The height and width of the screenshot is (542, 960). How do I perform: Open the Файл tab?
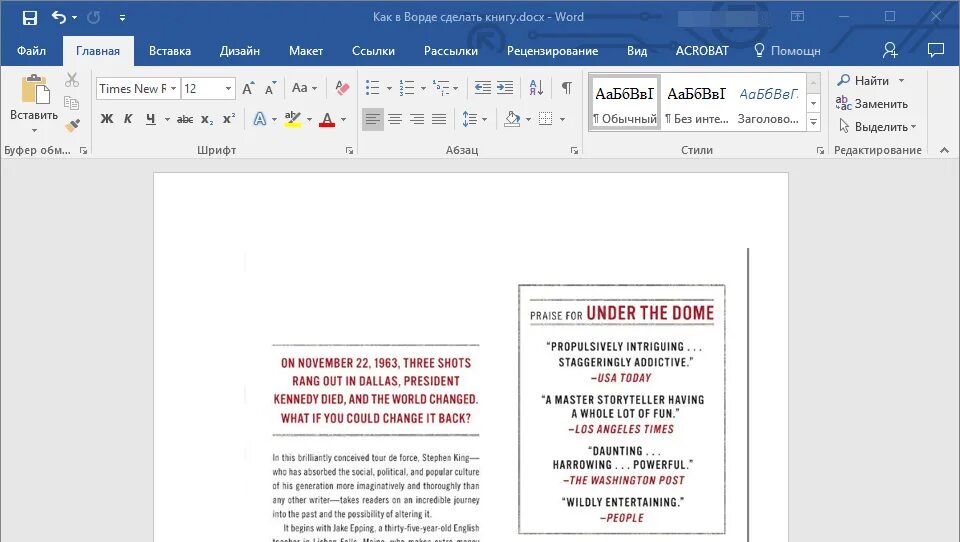click(x=31, y=51)
